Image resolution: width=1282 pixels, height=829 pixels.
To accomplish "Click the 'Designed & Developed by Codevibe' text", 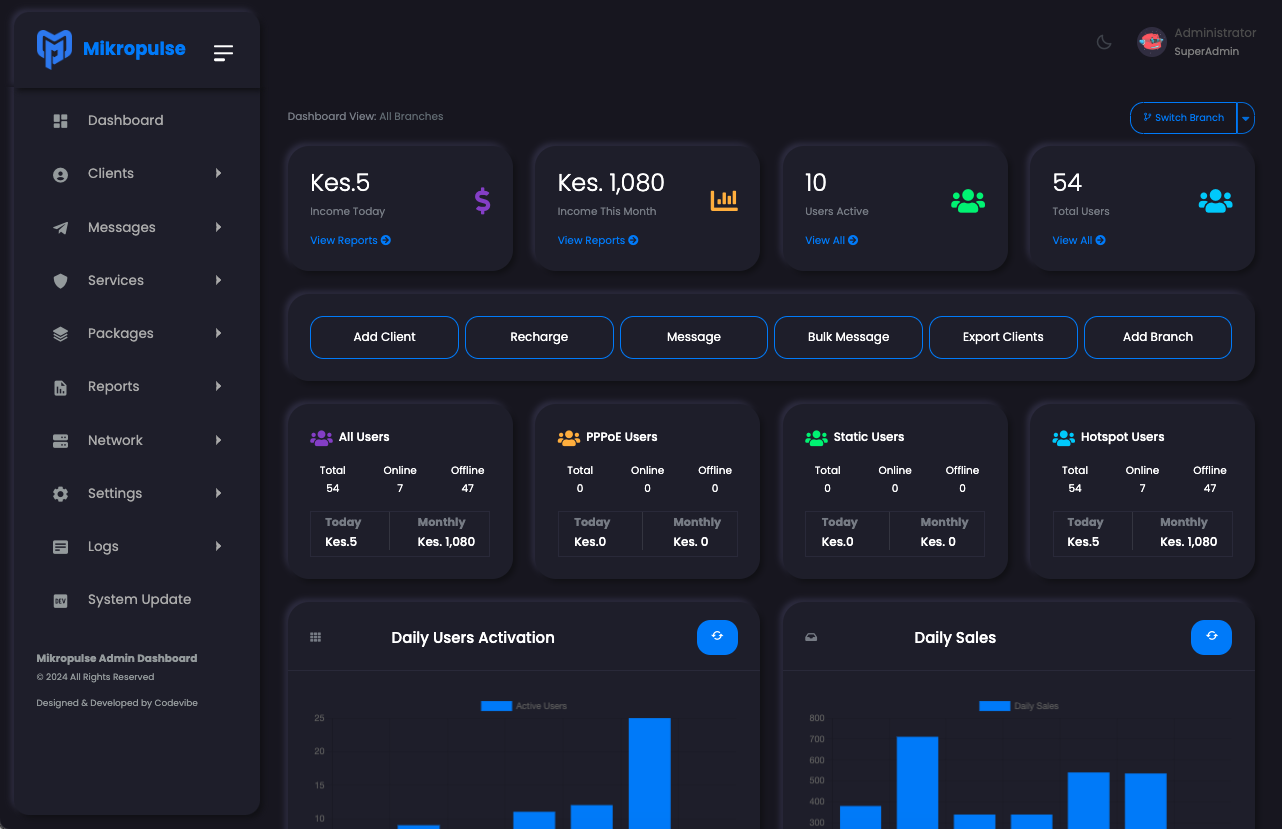I will coord(117,703).
